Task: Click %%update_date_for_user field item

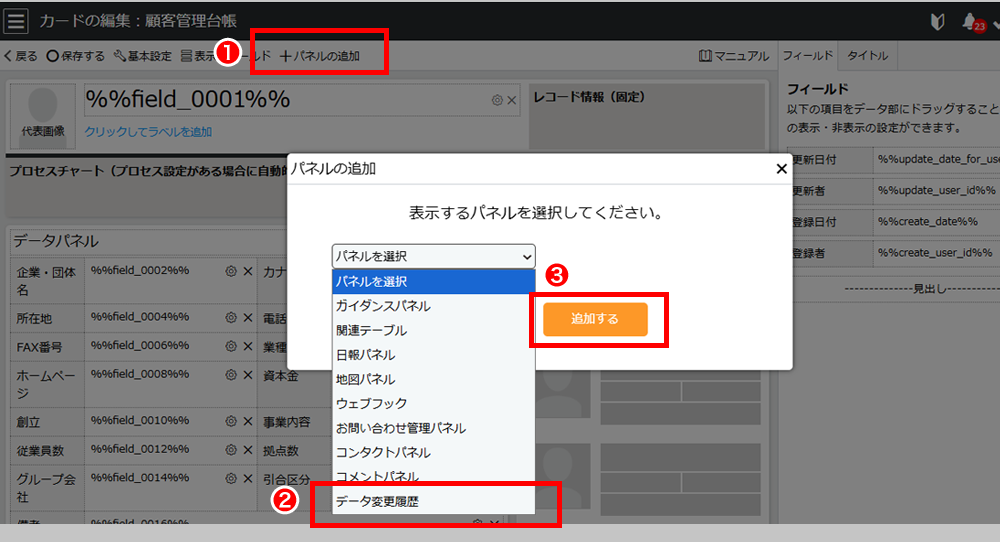Action: coord(937,159)
